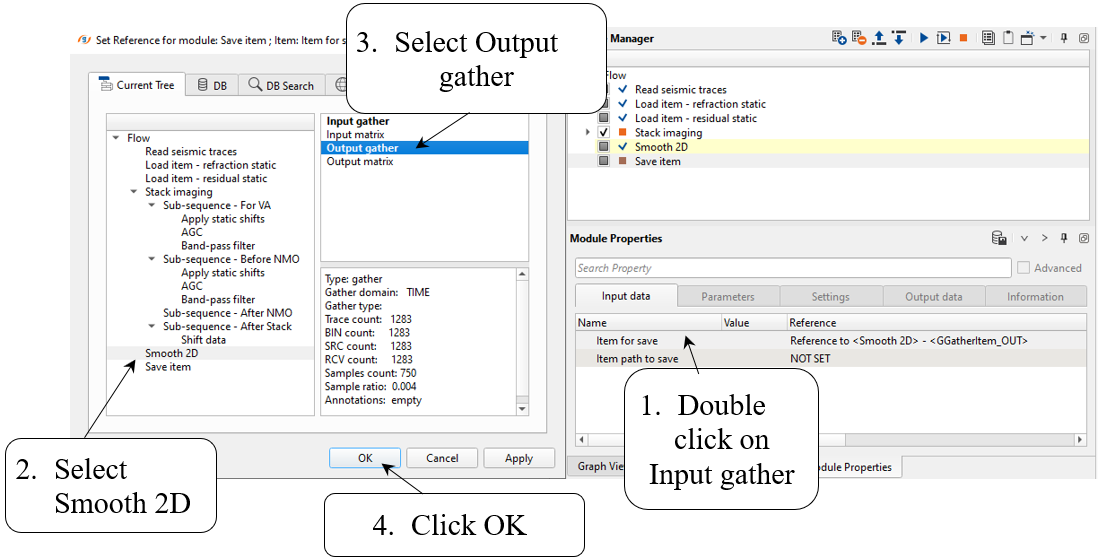Image resolution: width=1099 pixels, height=559 pixels.
Task: Expand Stack imaging in the Manager list
Action: pos(588,132)
